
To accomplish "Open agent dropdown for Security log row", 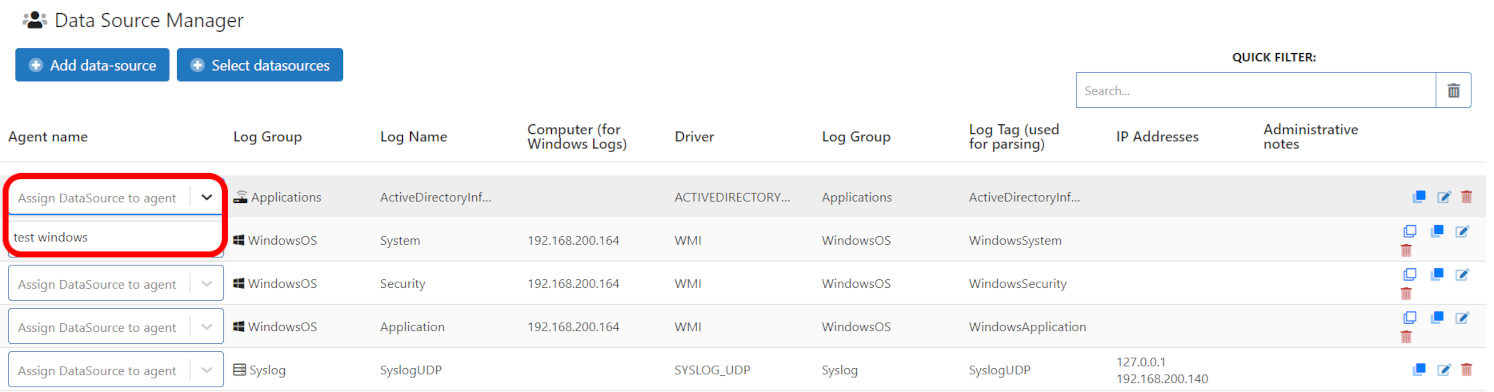I will pyautogui.click(x=207, y=284).
